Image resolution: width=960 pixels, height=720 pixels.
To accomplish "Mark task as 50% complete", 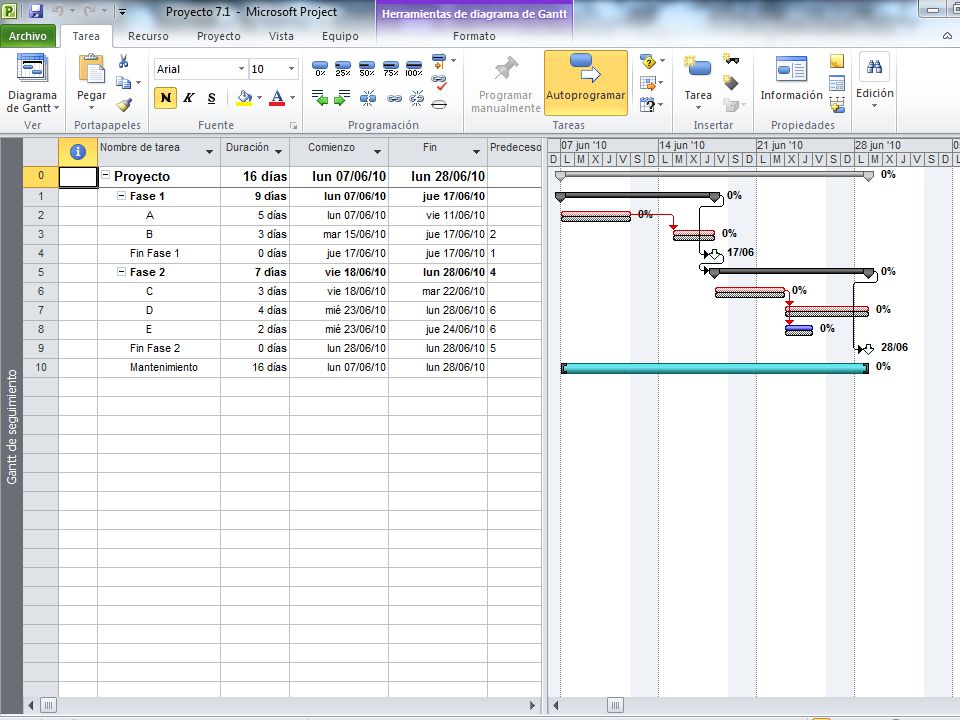I will click(367, 68).
